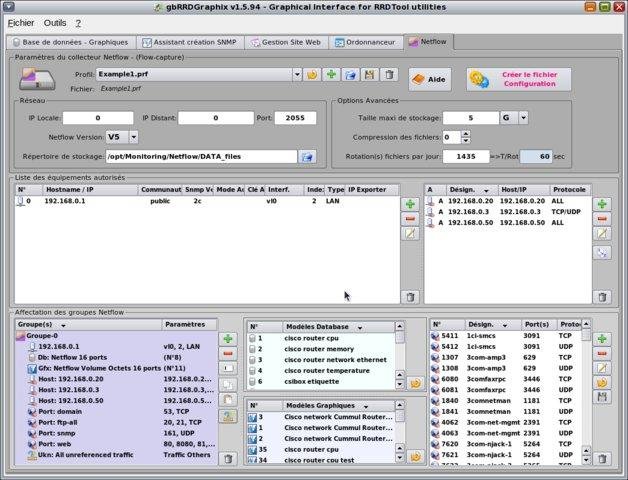Open the ? help menu

tap(78, 24)
